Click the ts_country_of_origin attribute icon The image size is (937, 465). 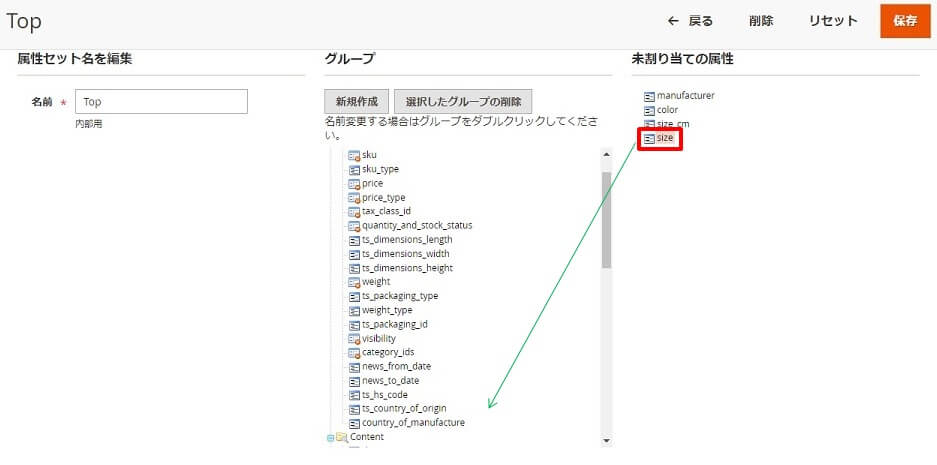point(354,409)
